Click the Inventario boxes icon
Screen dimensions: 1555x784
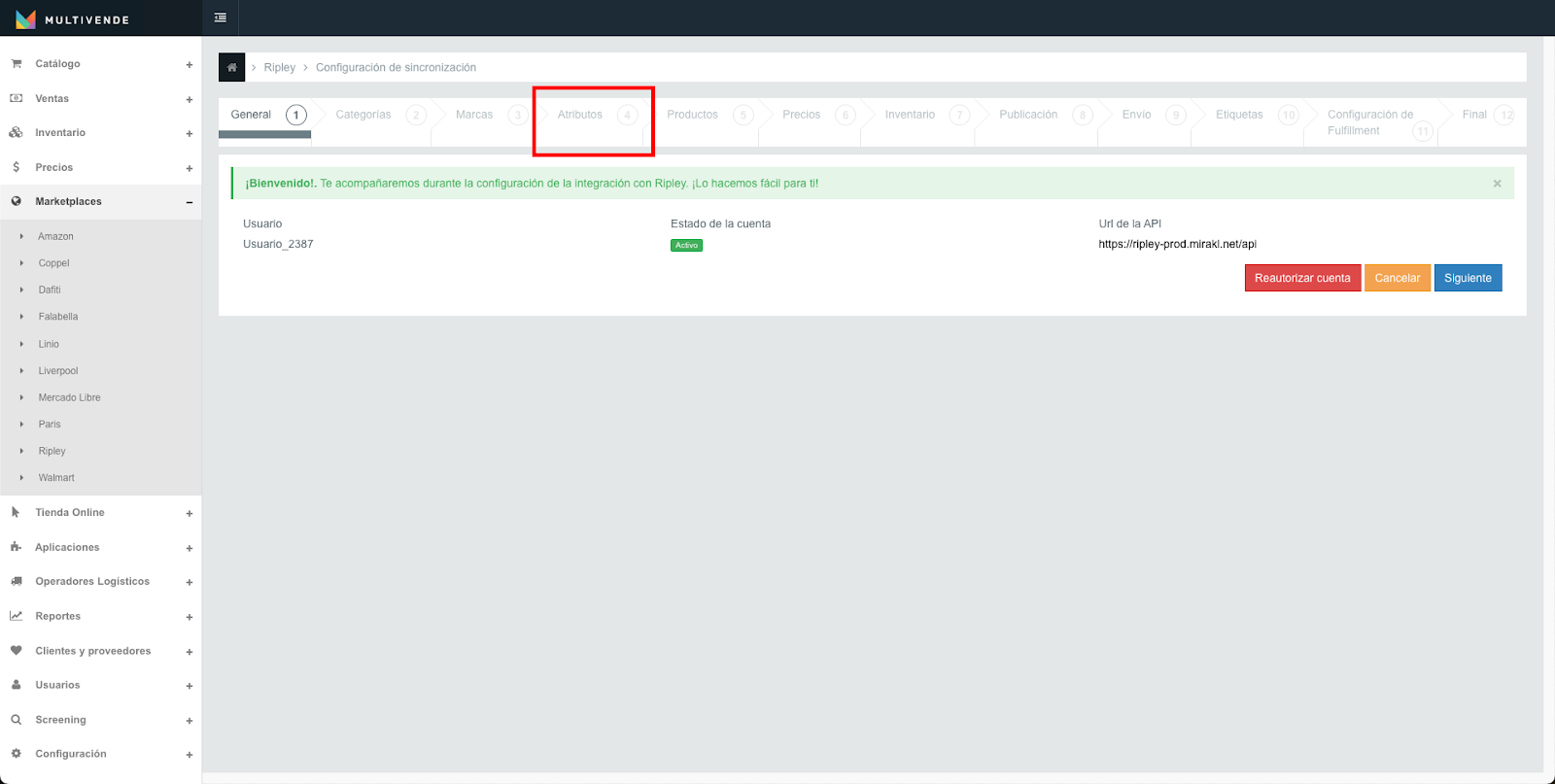coord(16,132)
